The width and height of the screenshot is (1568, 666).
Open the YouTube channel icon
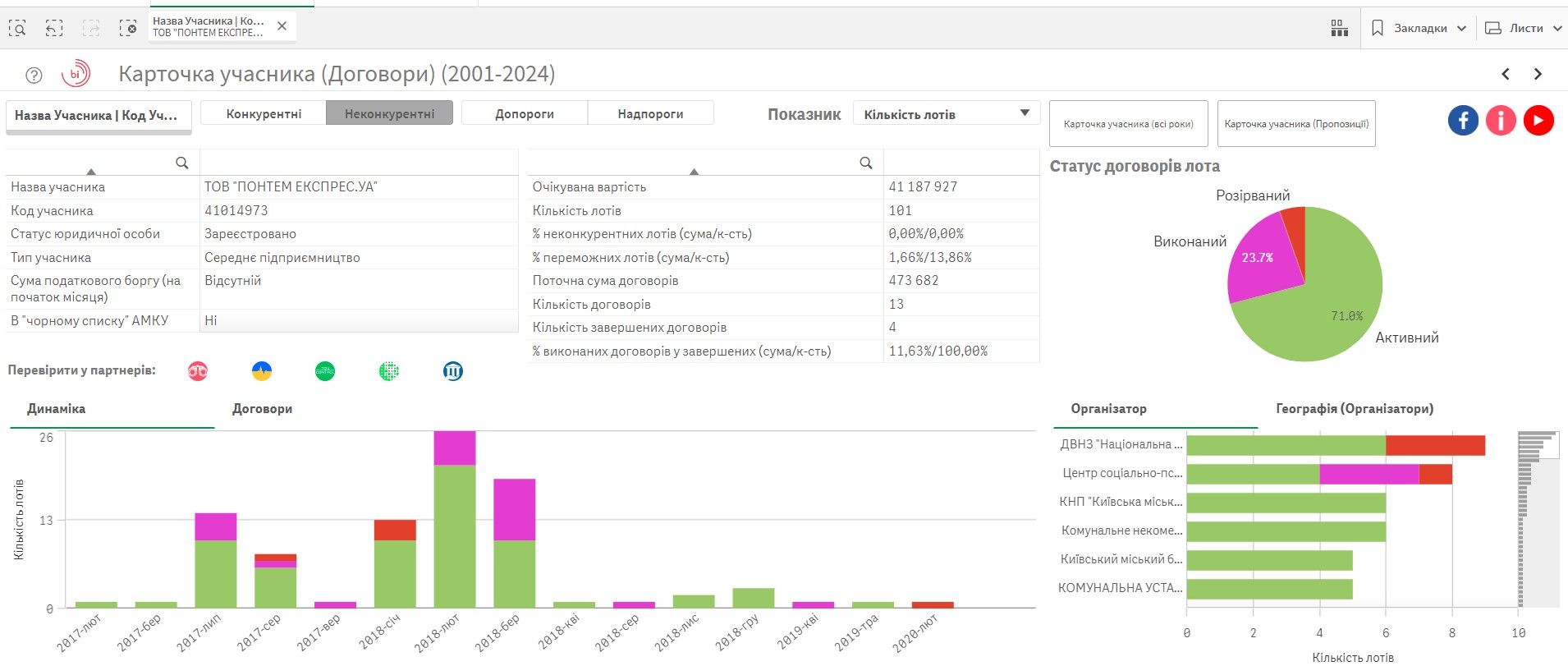1538,121
